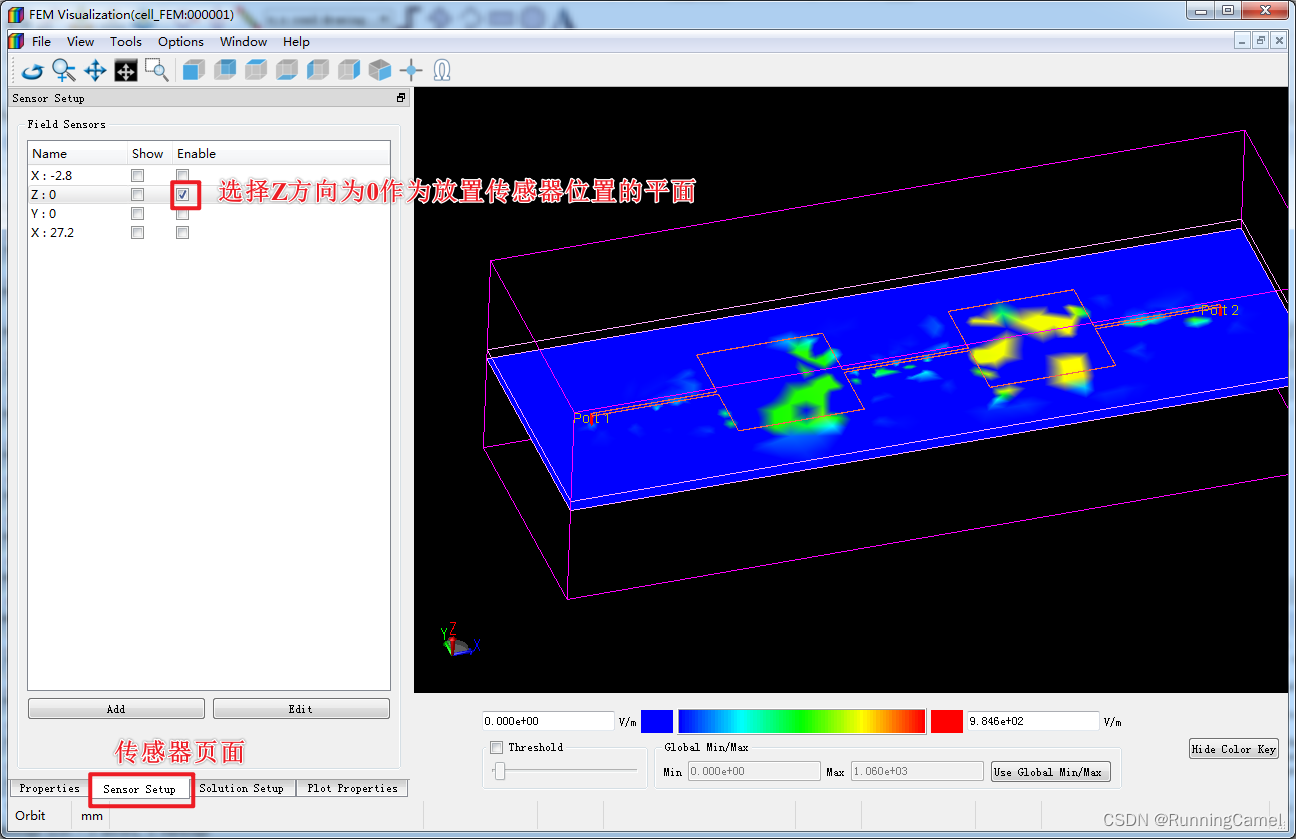
Task: Click the Edit sensor button
Action: click(301, 709)
